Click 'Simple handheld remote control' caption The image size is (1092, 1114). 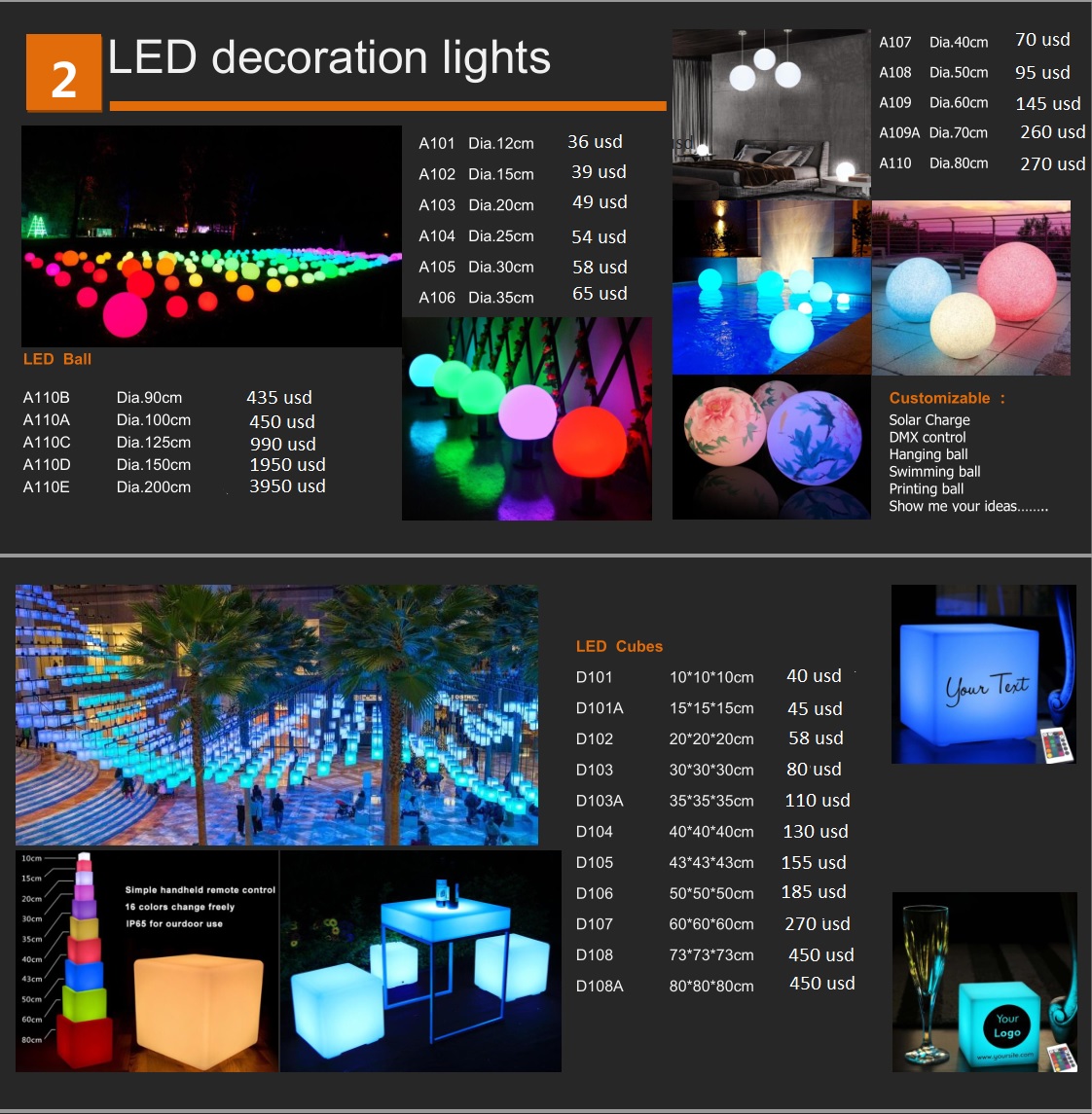coord(200,889)
